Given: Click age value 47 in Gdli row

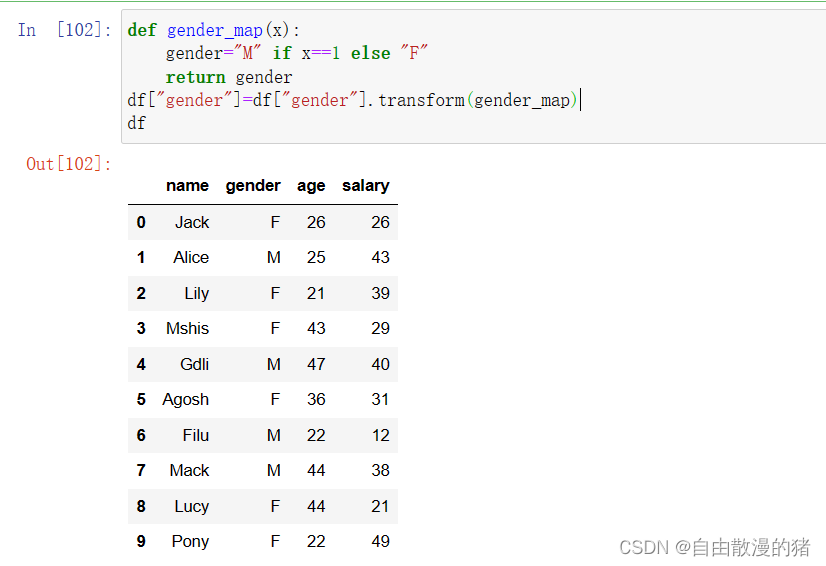Looking at the screenshot, I should coord(316,364).
